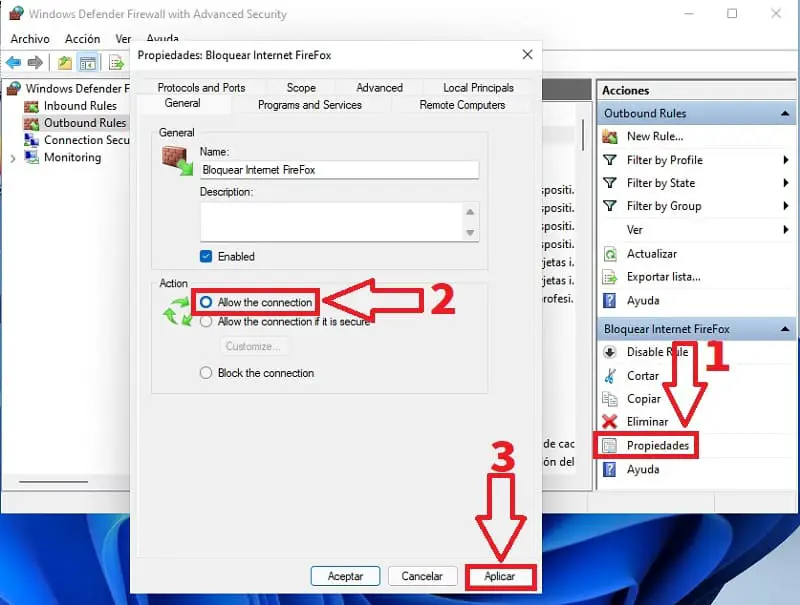Click the Propiedades action
Viewport: 800px width, 605px height.
coord(658,445)
